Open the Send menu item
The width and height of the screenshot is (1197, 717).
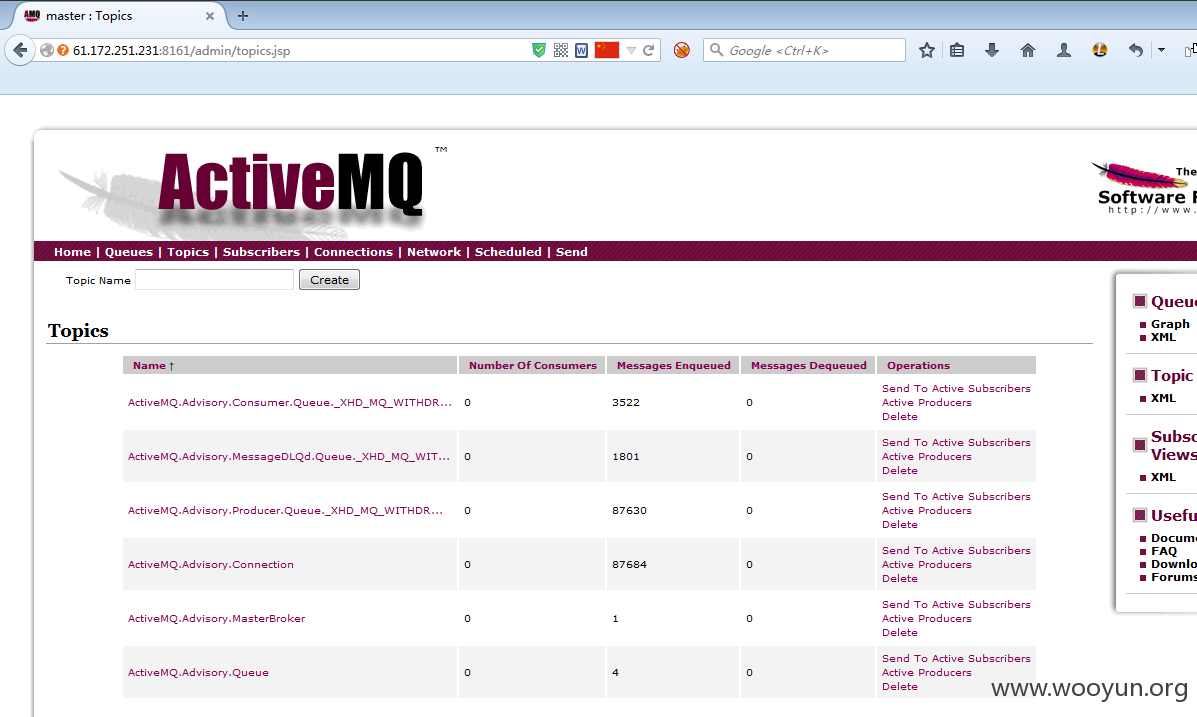point(572,252)
